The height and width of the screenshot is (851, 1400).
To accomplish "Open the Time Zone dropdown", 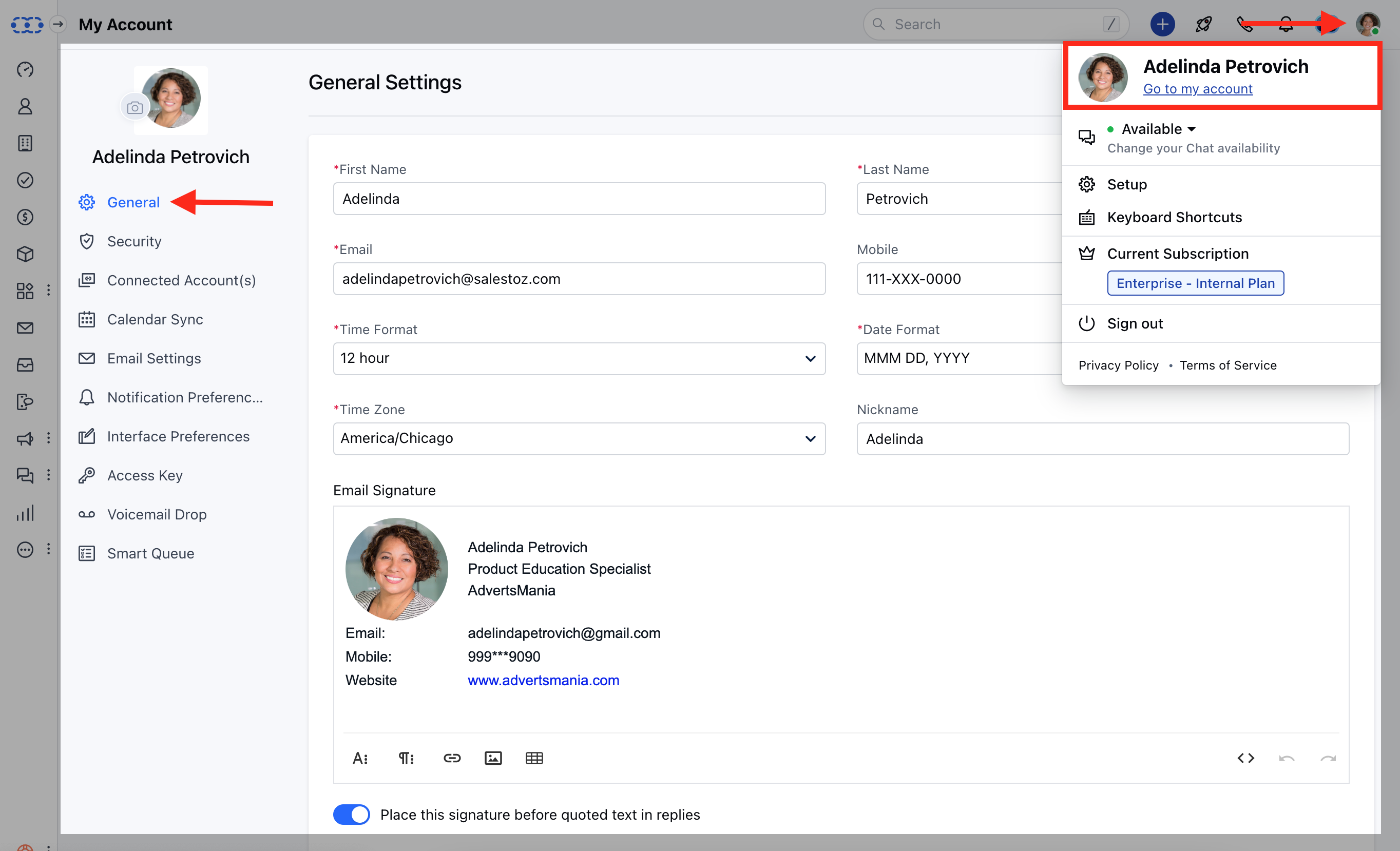I will pos(579,438).
